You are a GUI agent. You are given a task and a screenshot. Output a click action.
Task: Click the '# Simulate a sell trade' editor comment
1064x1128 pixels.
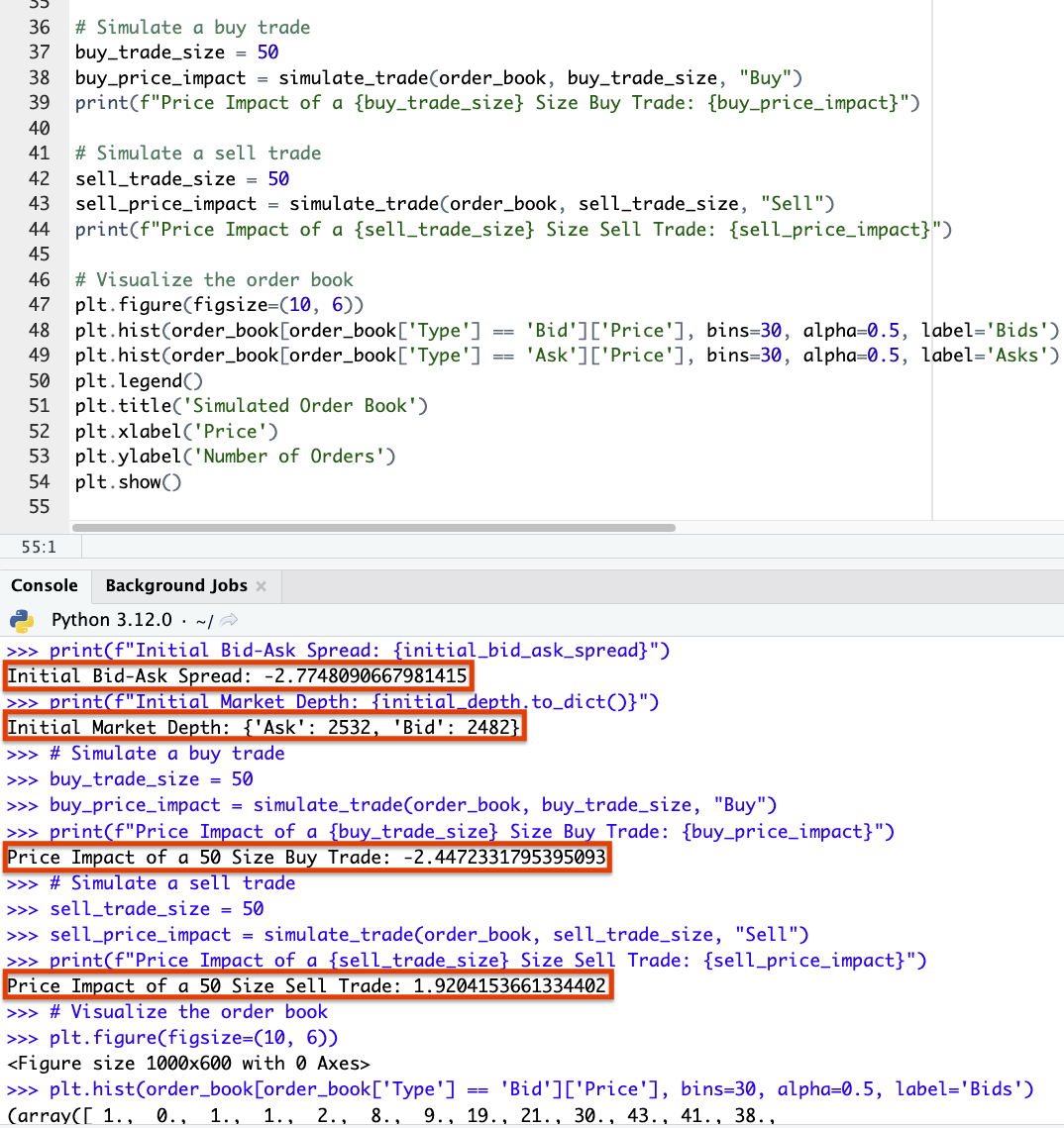[198, 154]
